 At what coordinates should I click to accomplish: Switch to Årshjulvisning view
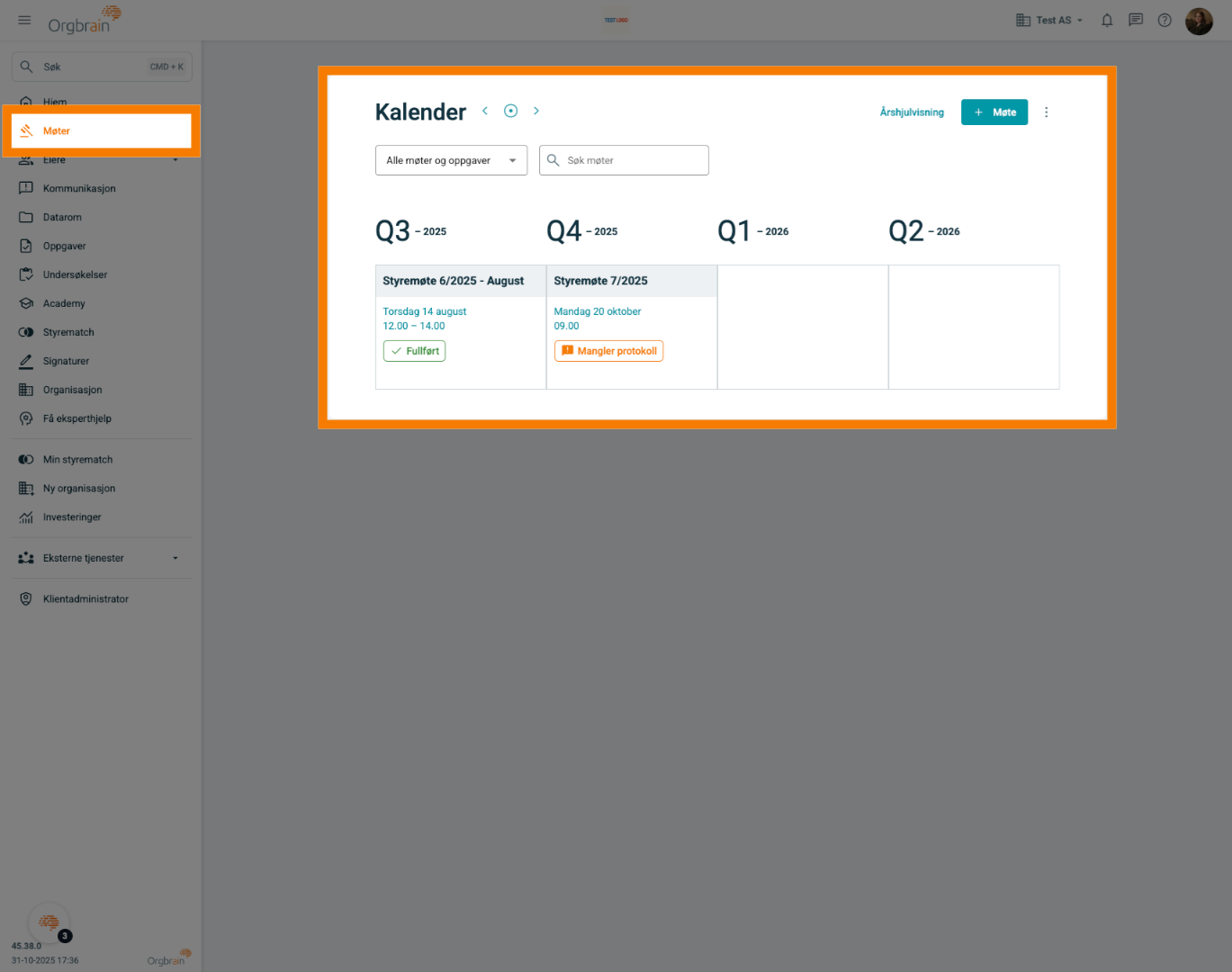point(912,112)
